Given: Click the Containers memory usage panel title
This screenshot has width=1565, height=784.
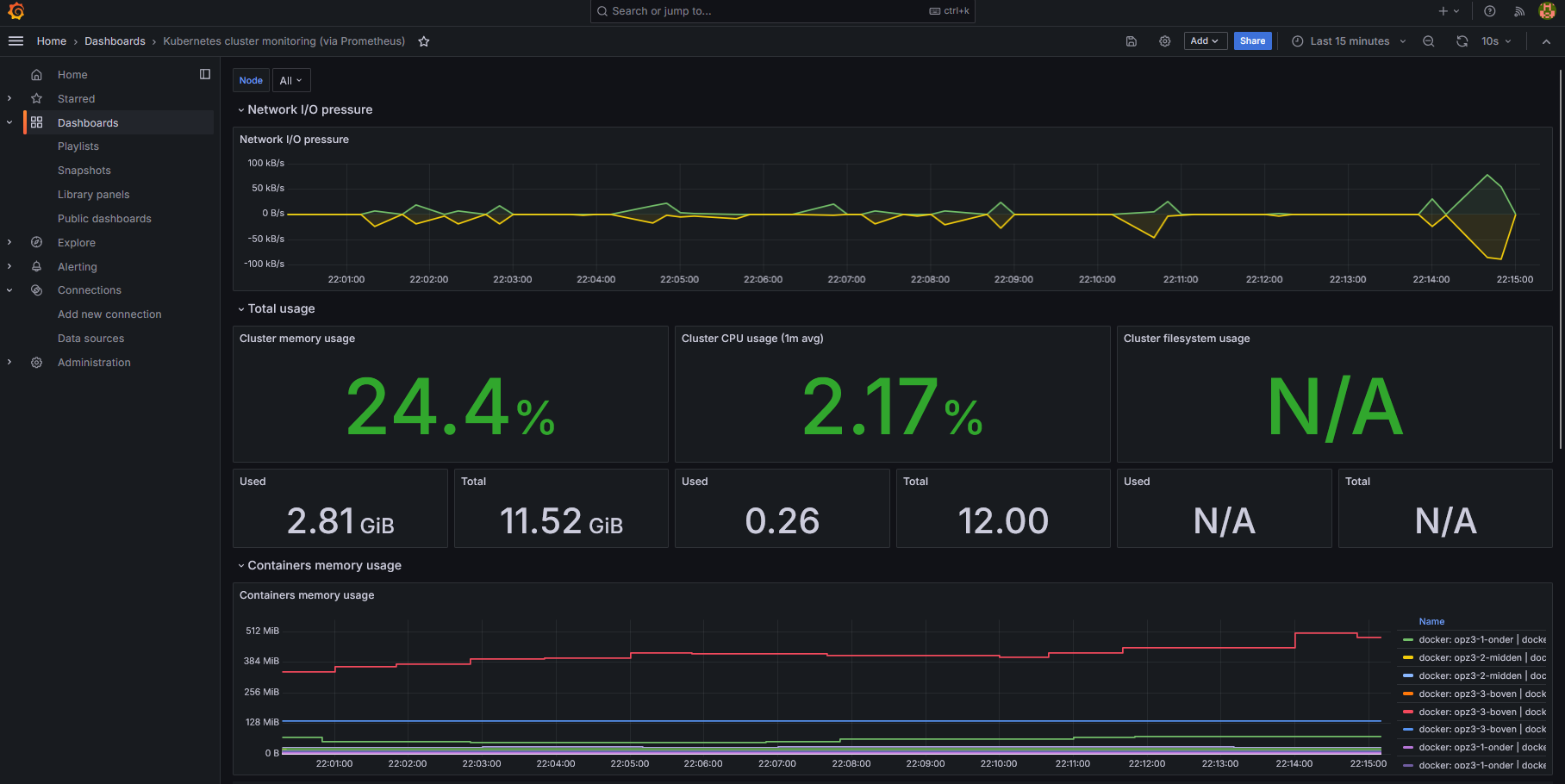Looking at the screenshot, I should tap(307, 595).
